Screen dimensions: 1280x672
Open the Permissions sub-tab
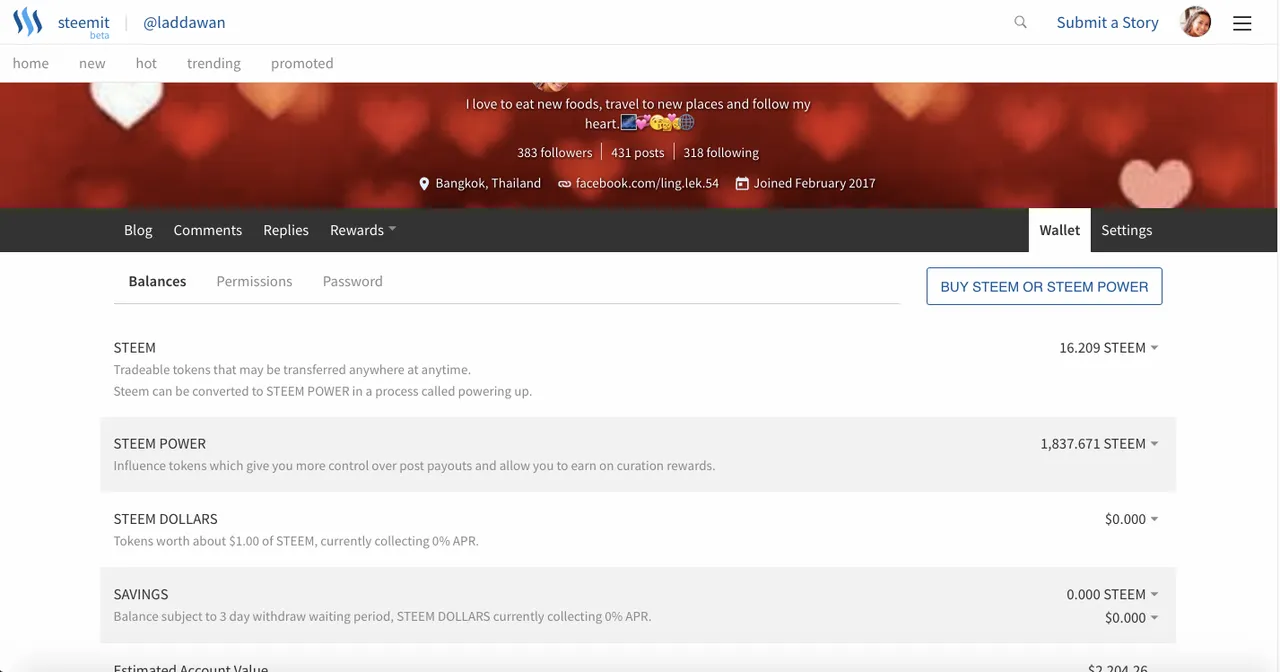[x=254, y=282]
